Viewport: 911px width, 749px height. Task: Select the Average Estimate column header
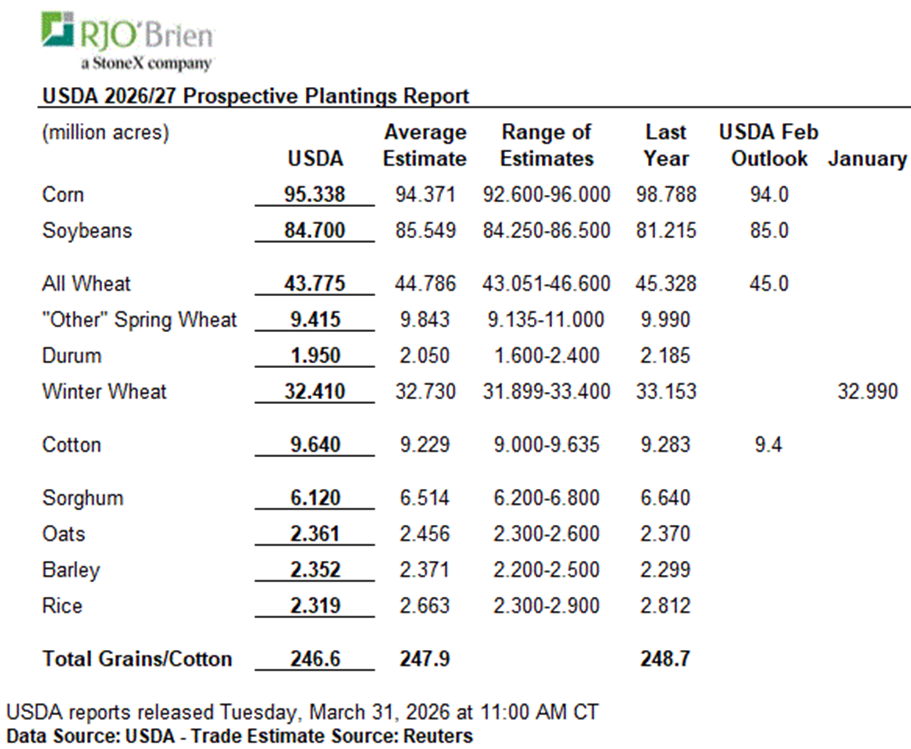(425, 145)
